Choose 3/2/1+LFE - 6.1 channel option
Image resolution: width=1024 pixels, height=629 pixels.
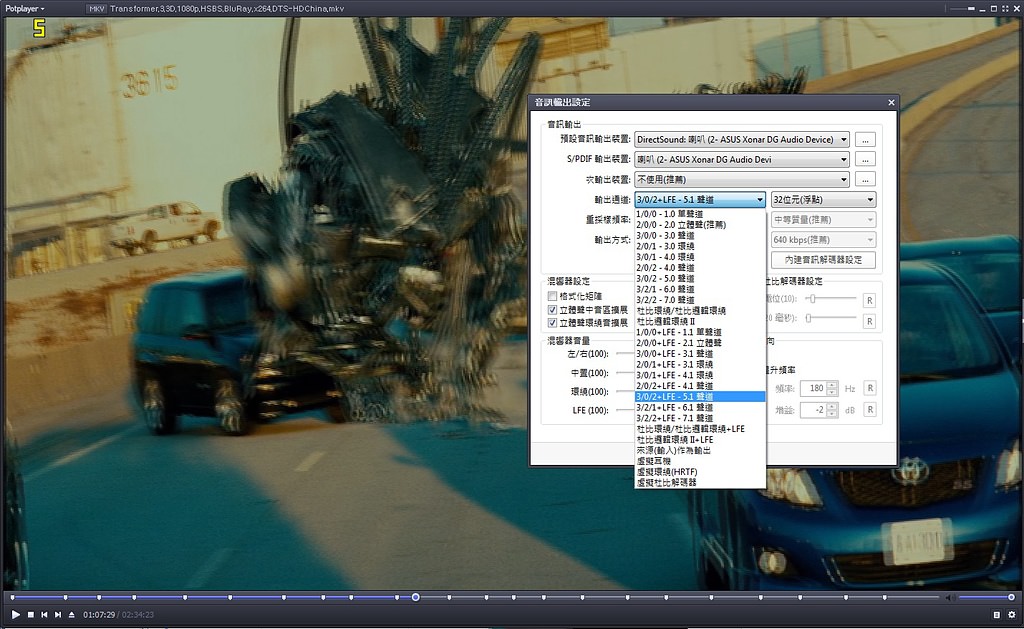[x=699, y=408]
